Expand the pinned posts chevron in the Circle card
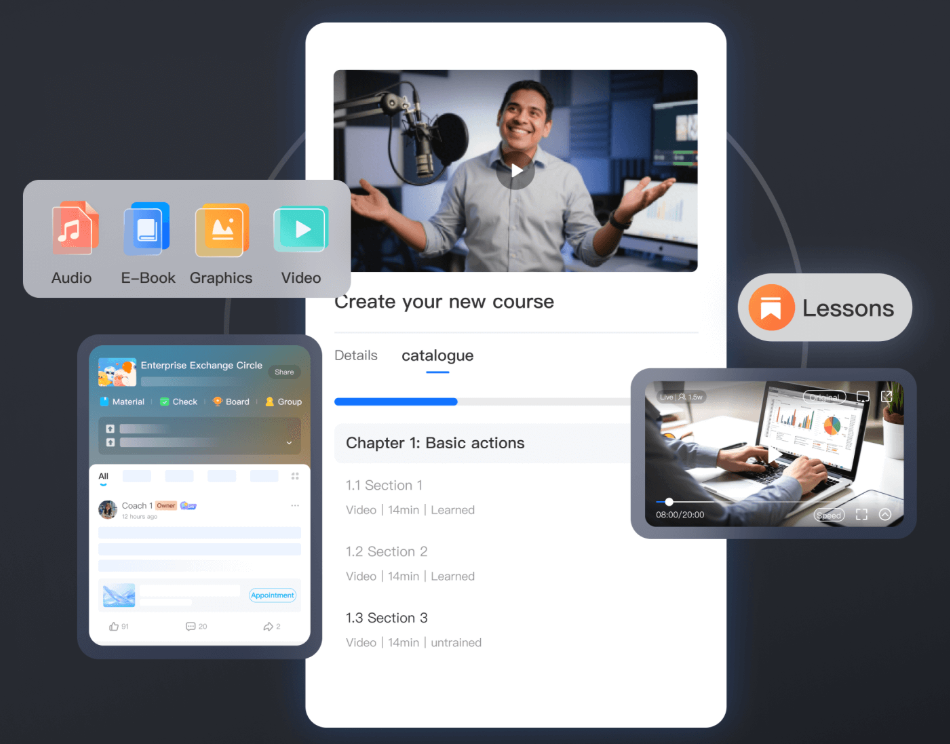The height and width of the screenshot is (744, 950). tap(289, 442)
